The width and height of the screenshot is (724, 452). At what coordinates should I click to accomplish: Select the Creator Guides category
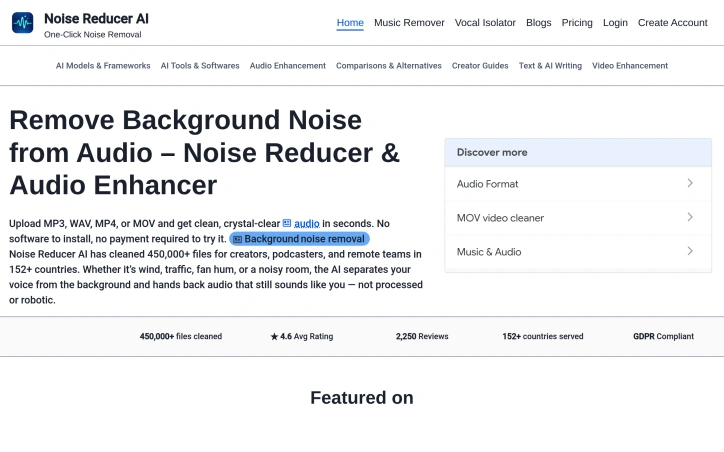[480, 66]
